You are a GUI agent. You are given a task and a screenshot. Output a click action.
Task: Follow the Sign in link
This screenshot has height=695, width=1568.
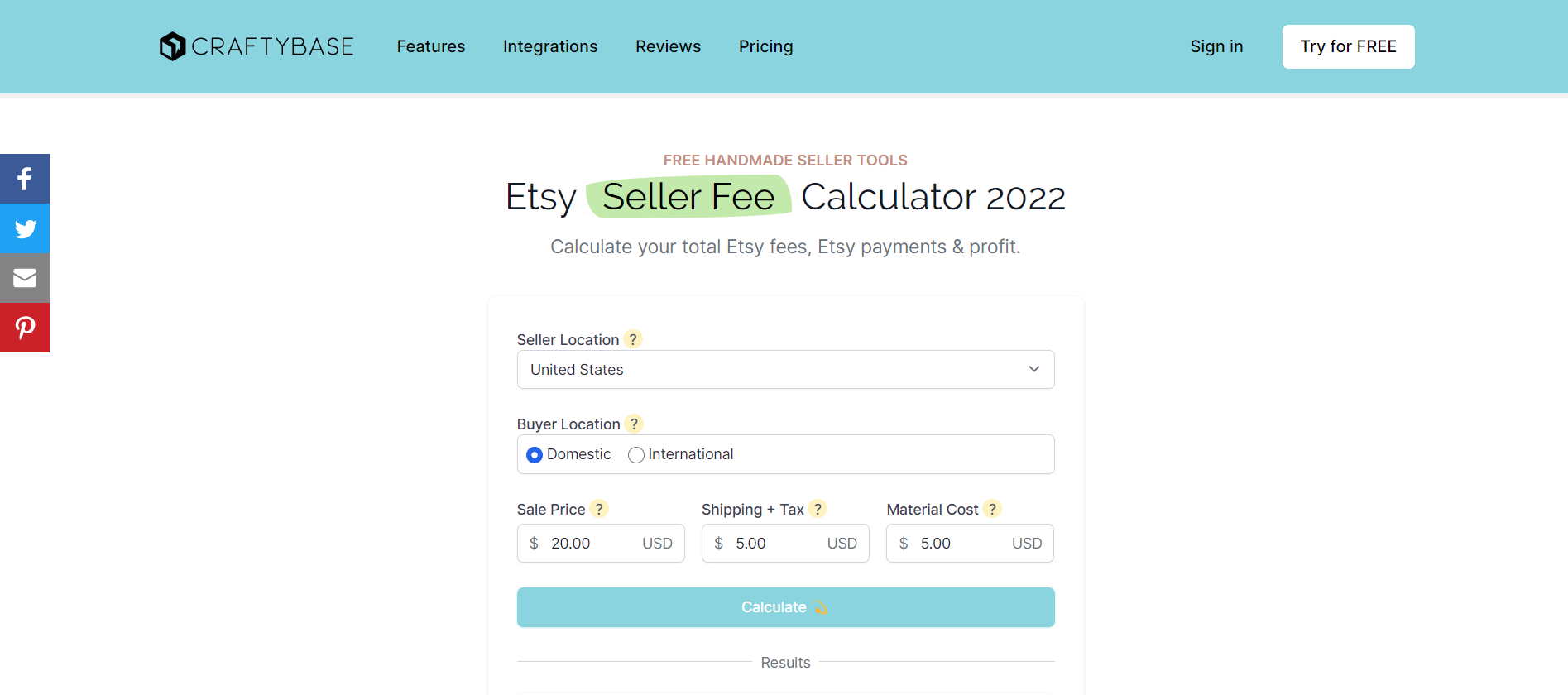coord(1216,46)
